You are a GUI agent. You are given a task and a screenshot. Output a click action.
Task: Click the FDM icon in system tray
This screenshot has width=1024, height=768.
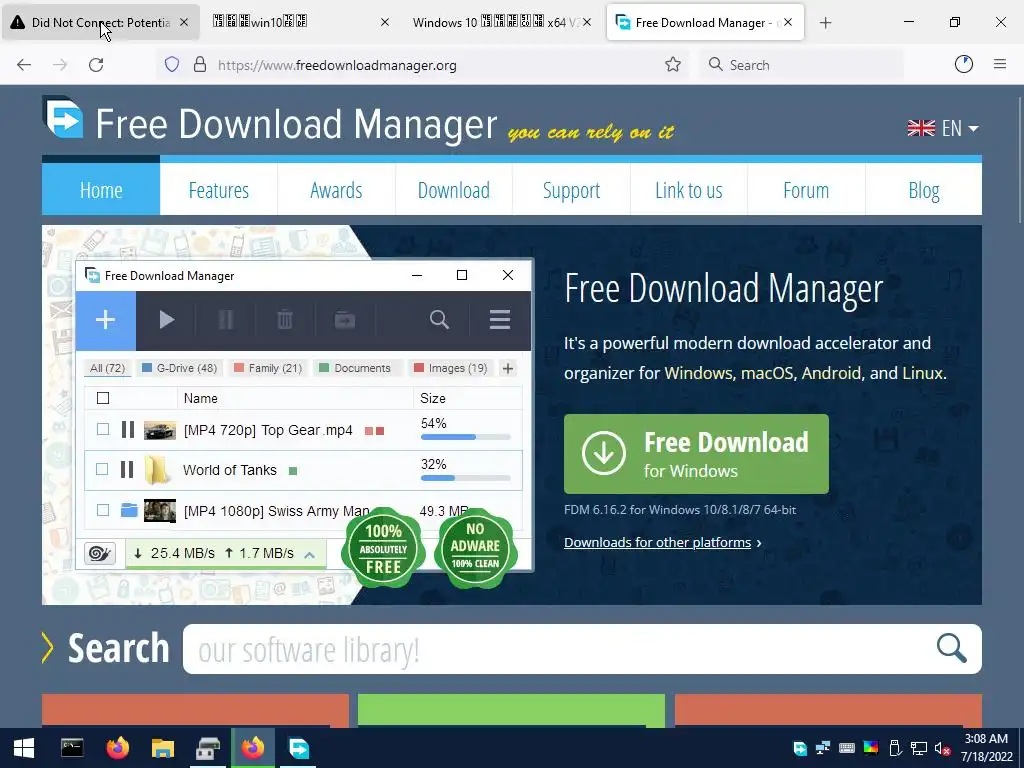coord(800,748)
